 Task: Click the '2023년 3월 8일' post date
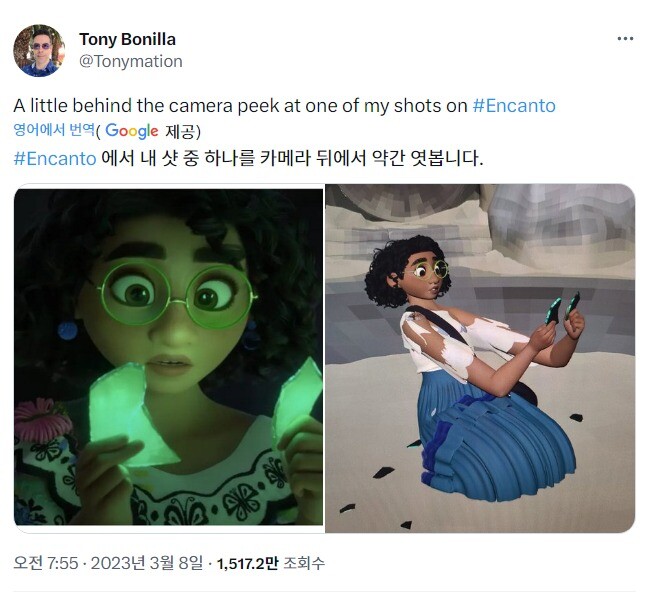pyautogui.click(x=147, y=564)
